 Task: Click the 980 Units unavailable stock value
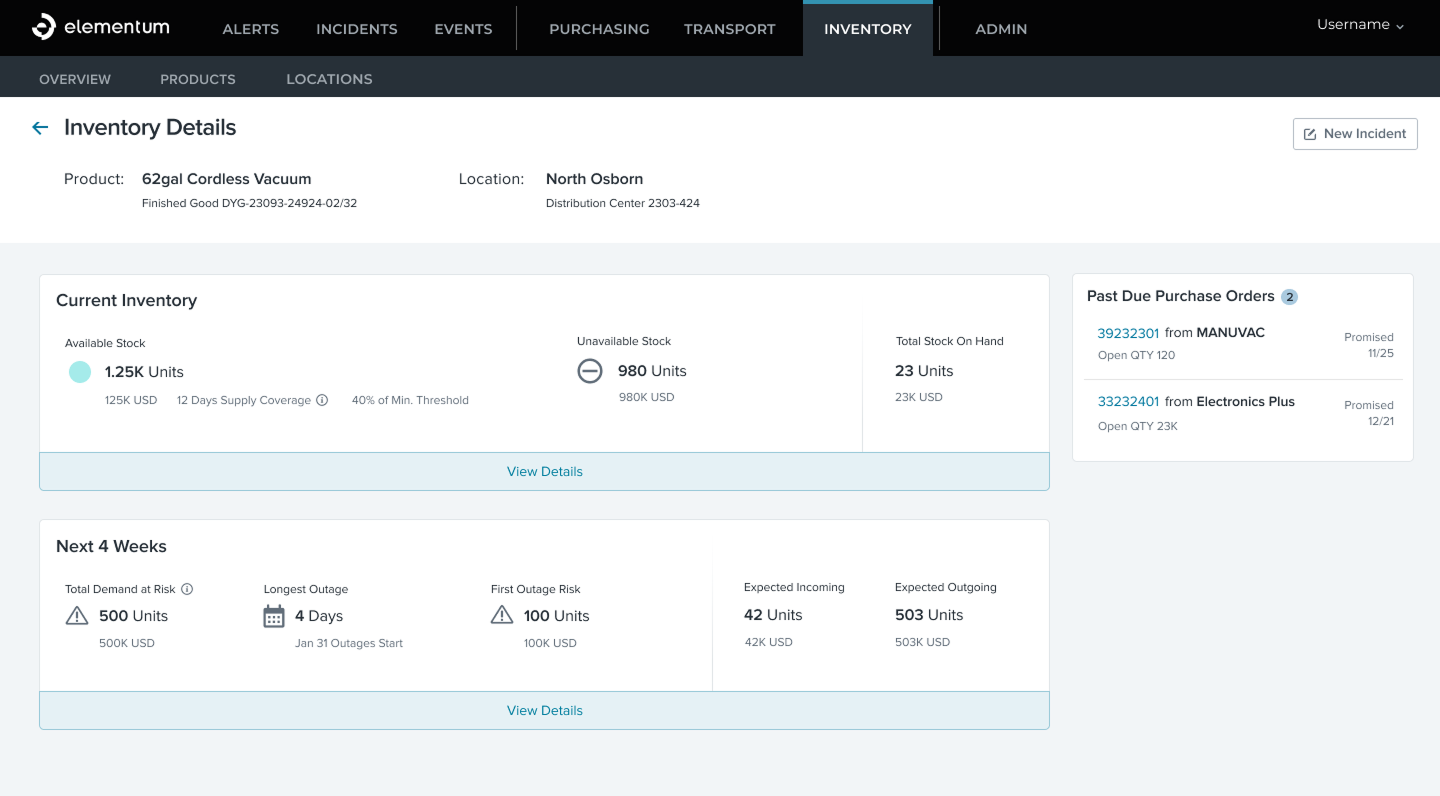[652, 371]
